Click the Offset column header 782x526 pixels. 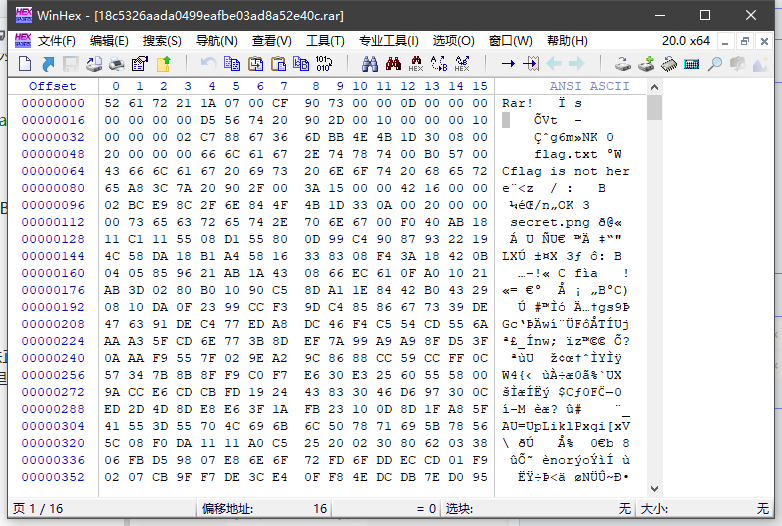tap(52, 86)
